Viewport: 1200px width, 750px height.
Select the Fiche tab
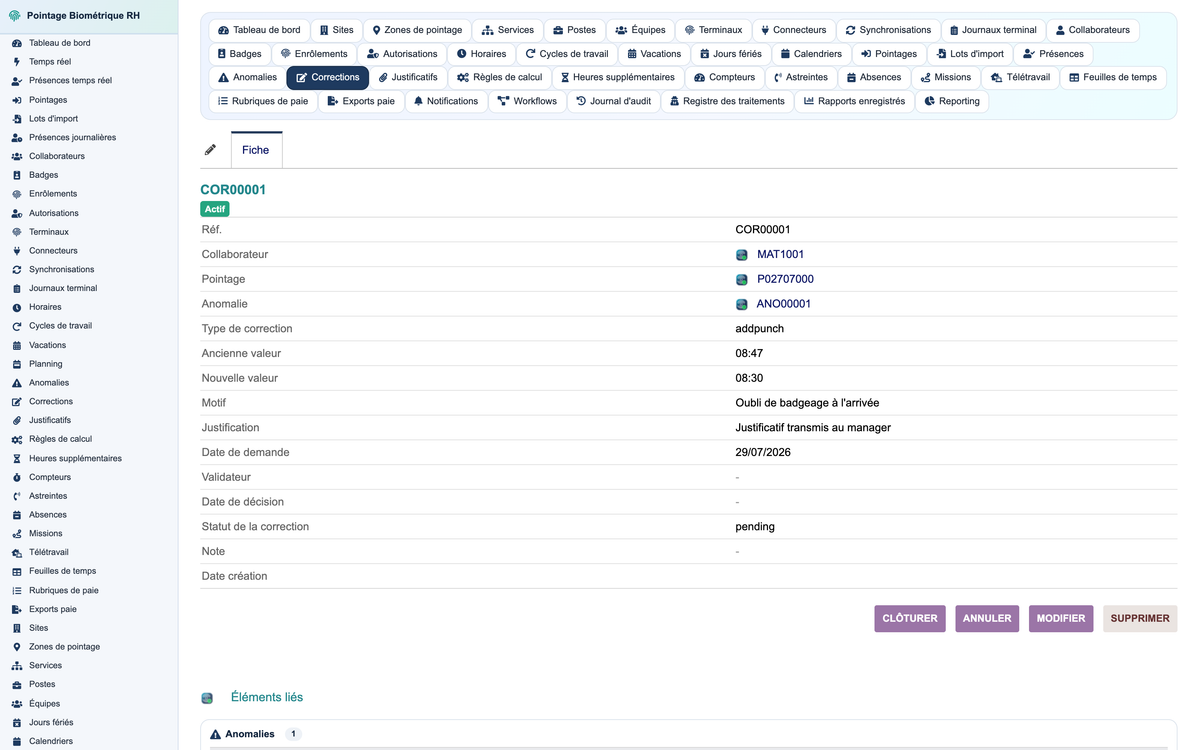click(256, 150)
